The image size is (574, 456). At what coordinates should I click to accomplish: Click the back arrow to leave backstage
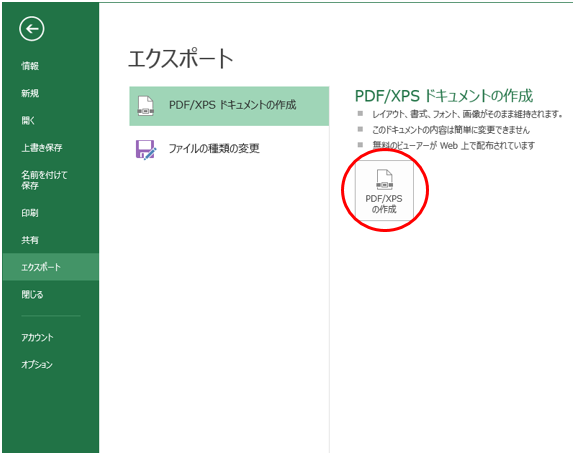[32, 29]
